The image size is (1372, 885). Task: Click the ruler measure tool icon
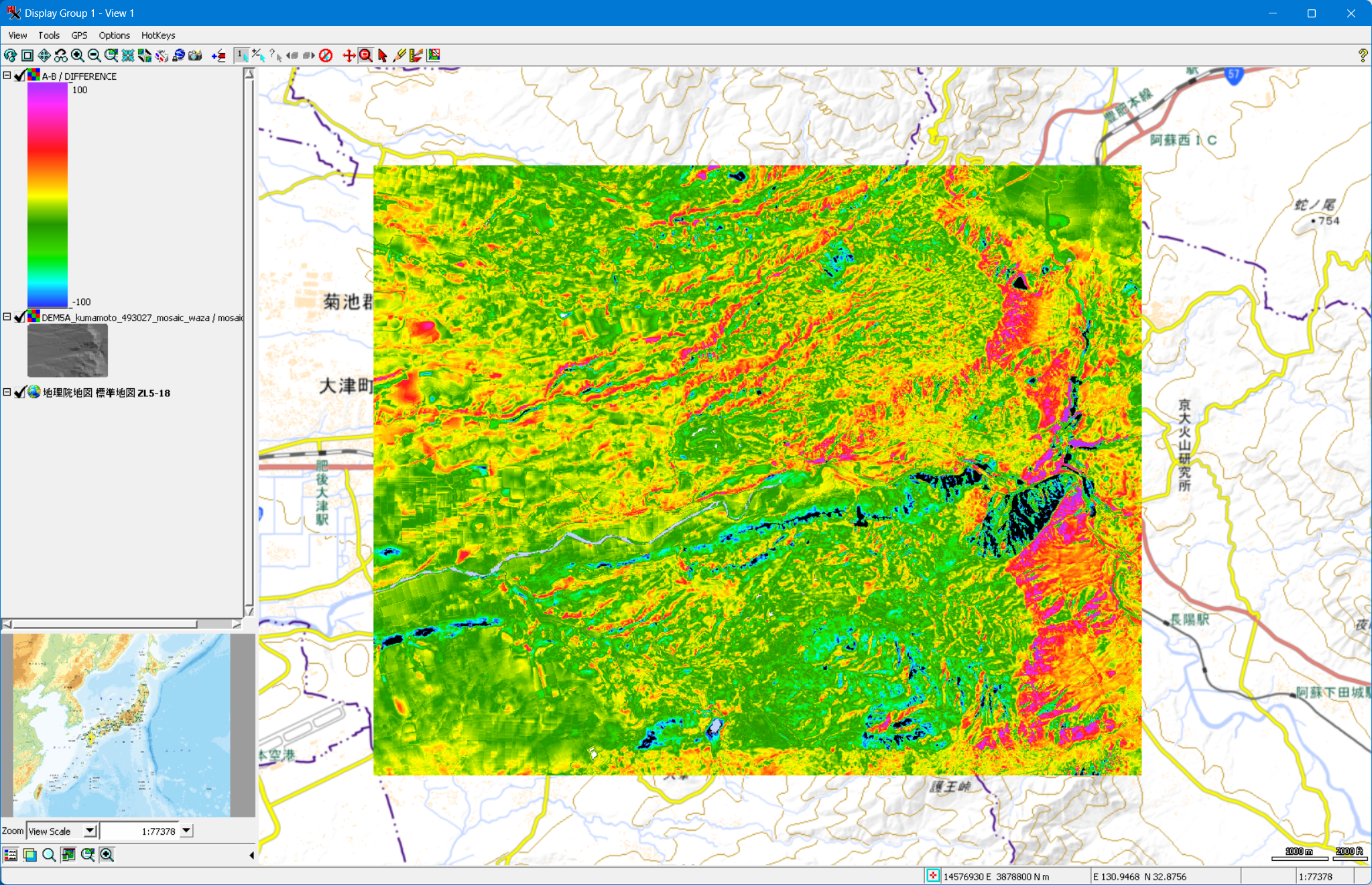[416, 56]
